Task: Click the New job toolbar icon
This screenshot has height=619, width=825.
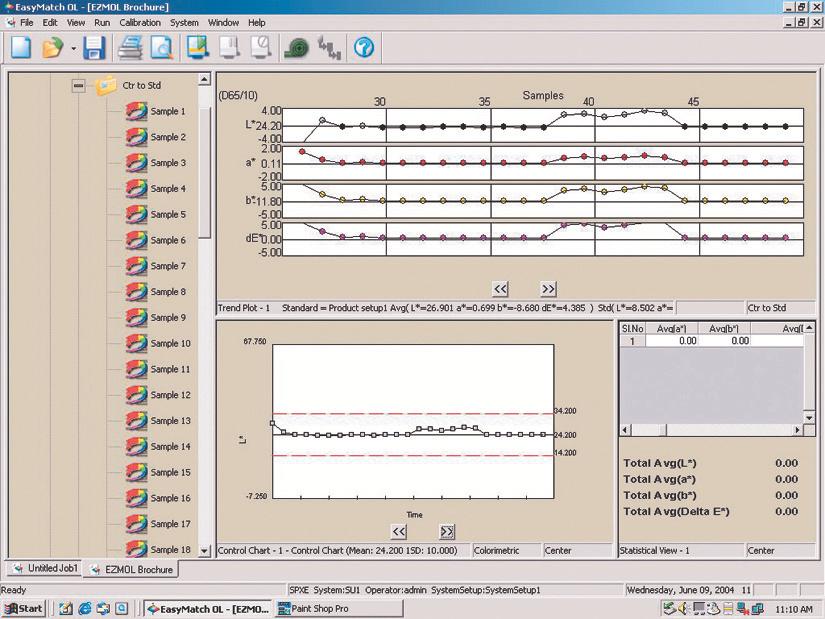Action: [x=21, y=47]
